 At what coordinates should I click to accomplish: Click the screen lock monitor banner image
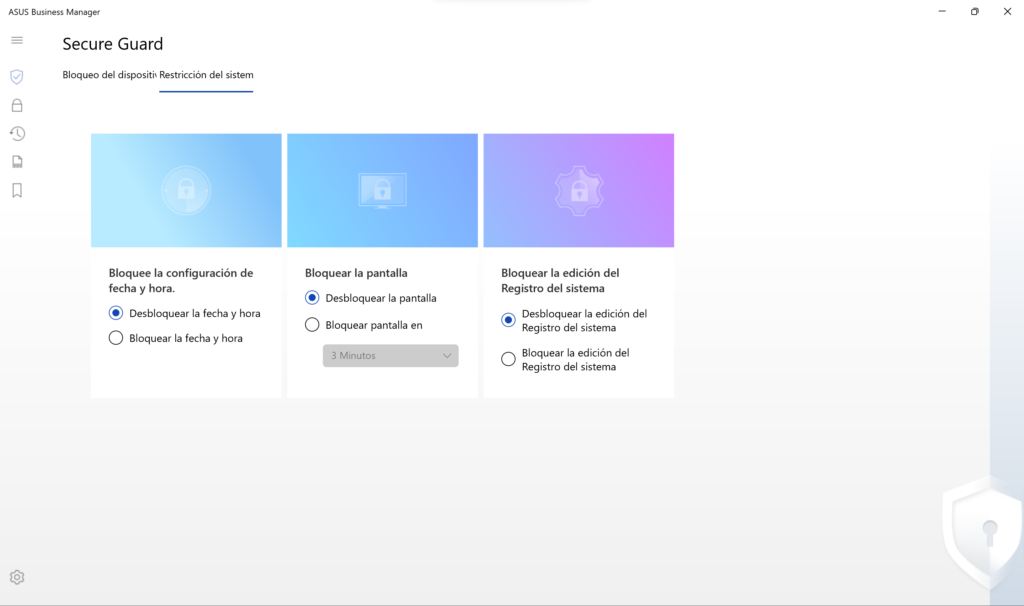point(382,190)
